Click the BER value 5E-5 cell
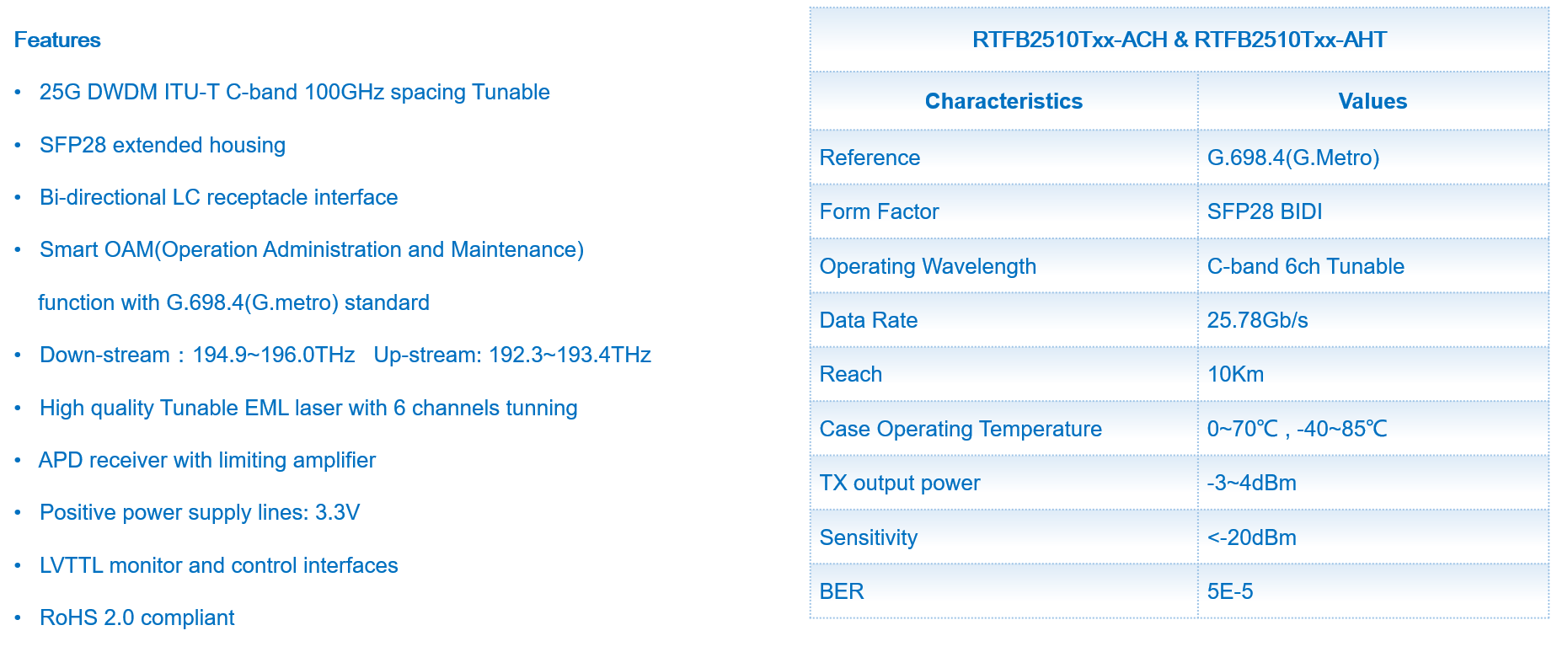 click(x=1229, y=591)
